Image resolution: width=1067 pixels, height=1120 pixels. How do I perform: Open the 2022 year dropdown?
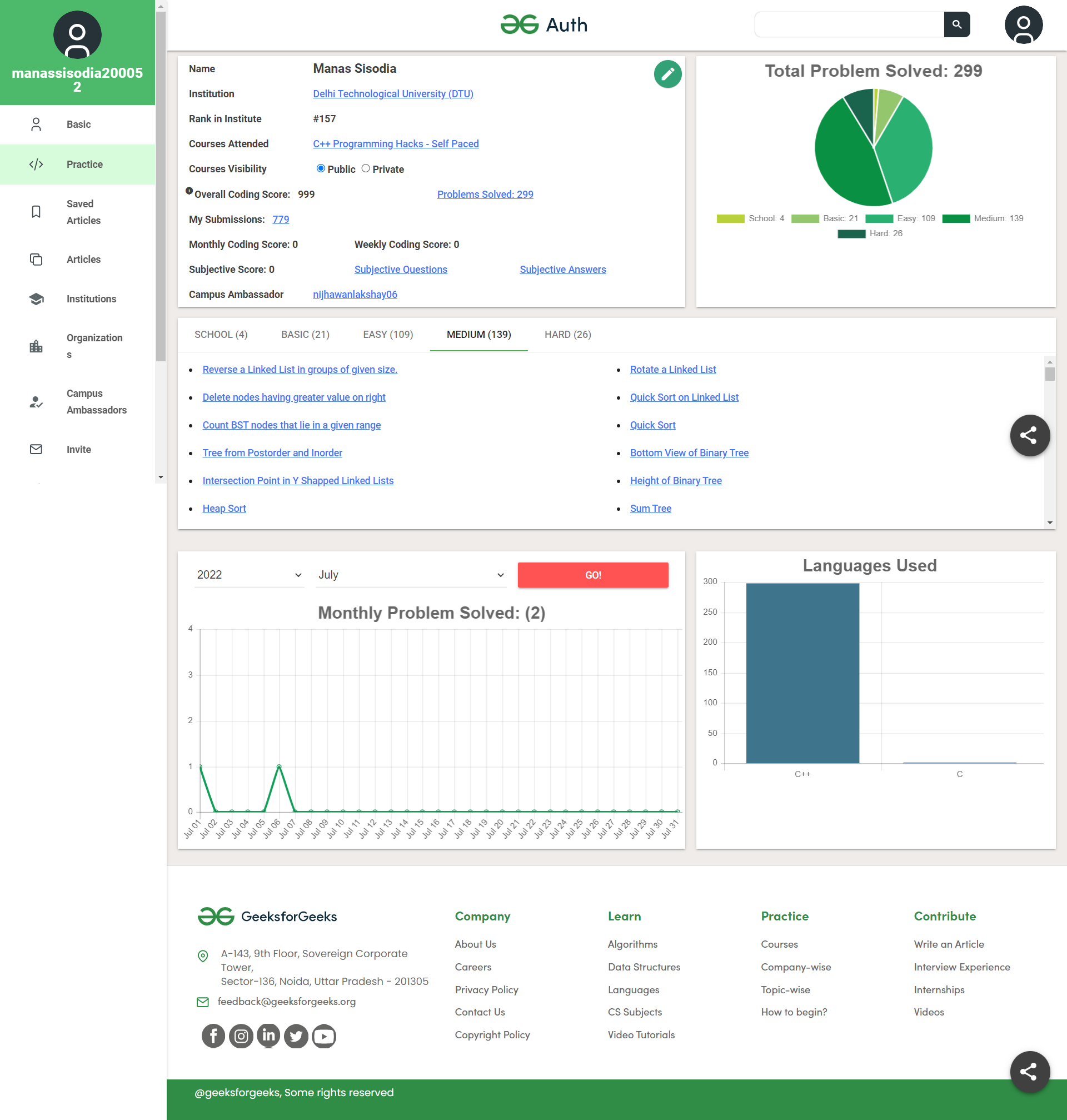click(x=249, y=575)
